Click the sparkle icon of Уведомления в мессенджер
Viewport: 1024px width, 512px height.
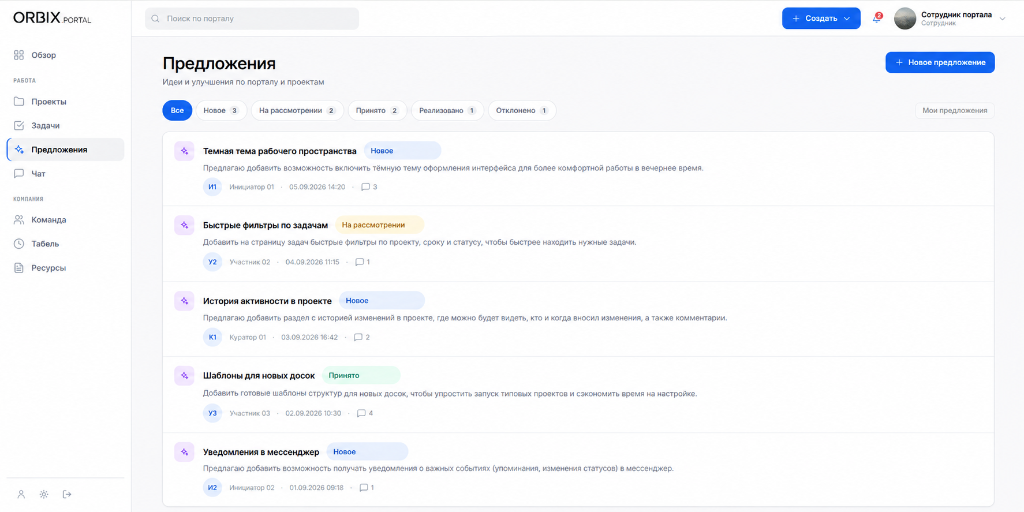[184, 451]
